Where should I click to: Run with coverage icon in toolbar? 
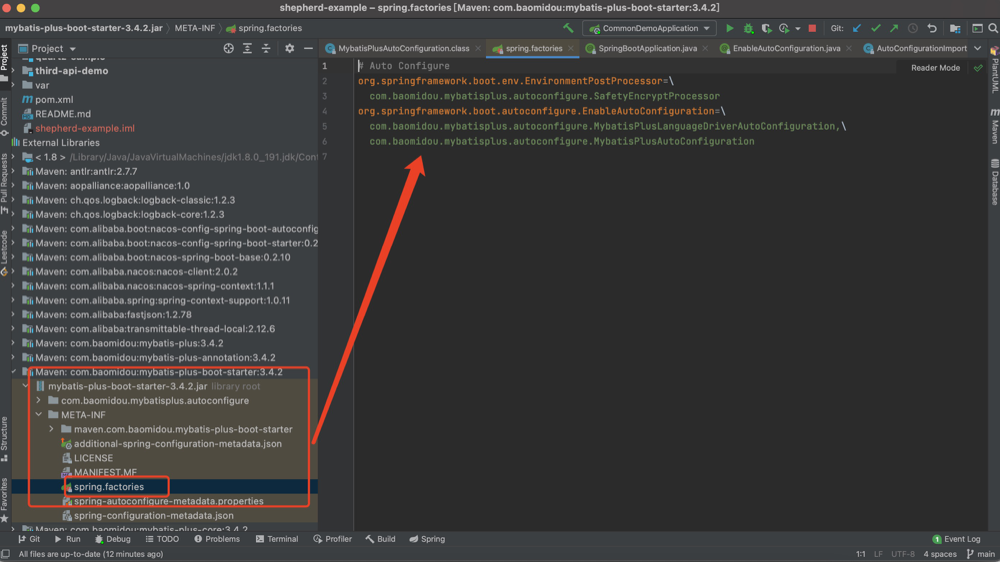tap(766, 28)
